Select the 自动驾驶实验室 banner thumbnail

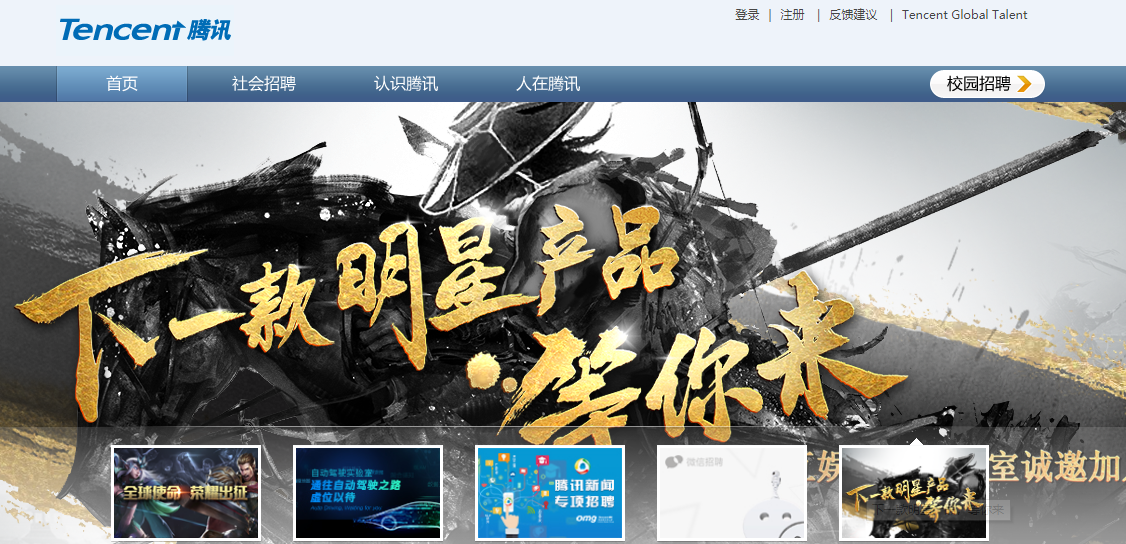[368, 492]
